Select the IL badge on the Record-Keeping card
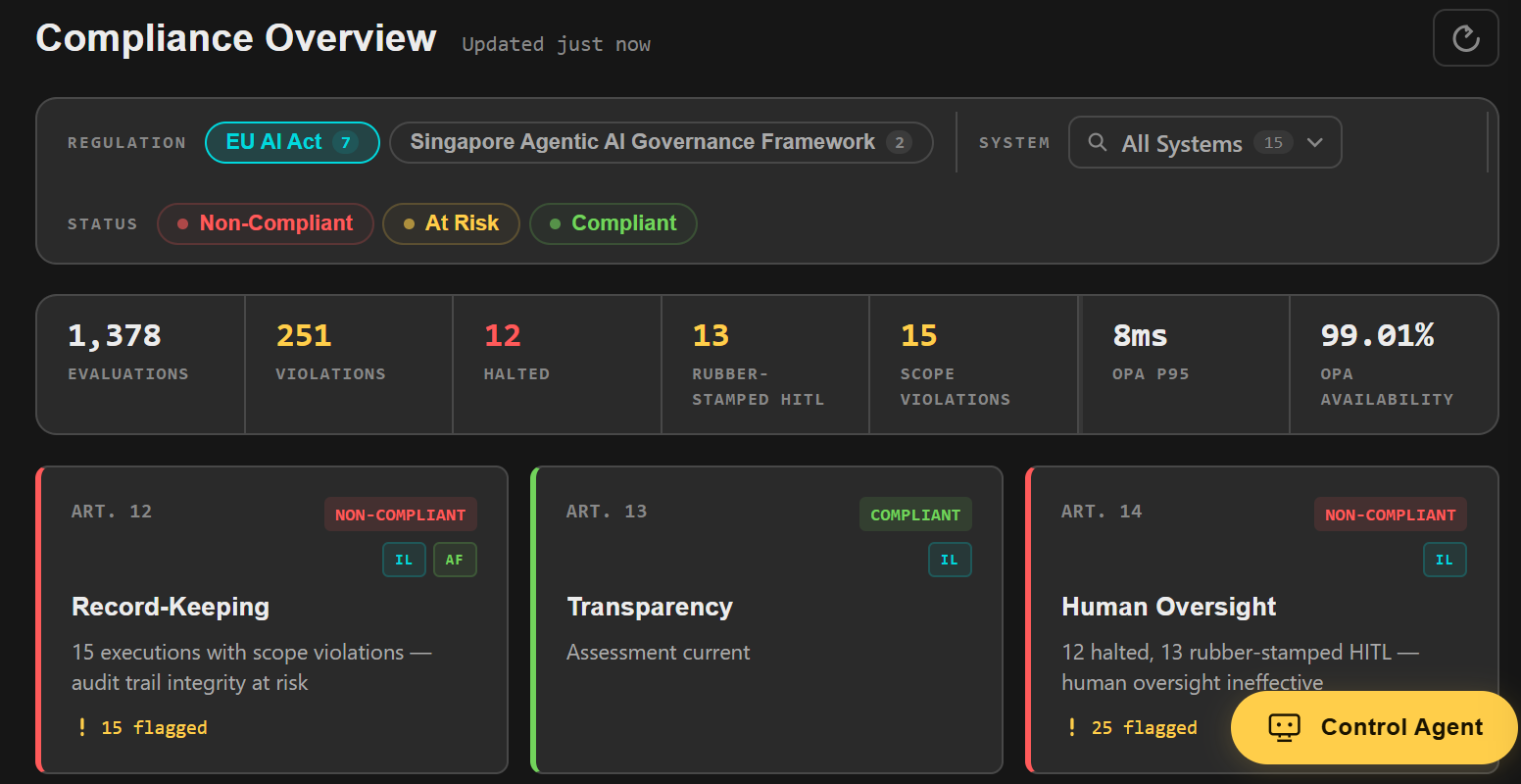The height and width of the screenshot is (784, 1521). (x=404, y=559)
